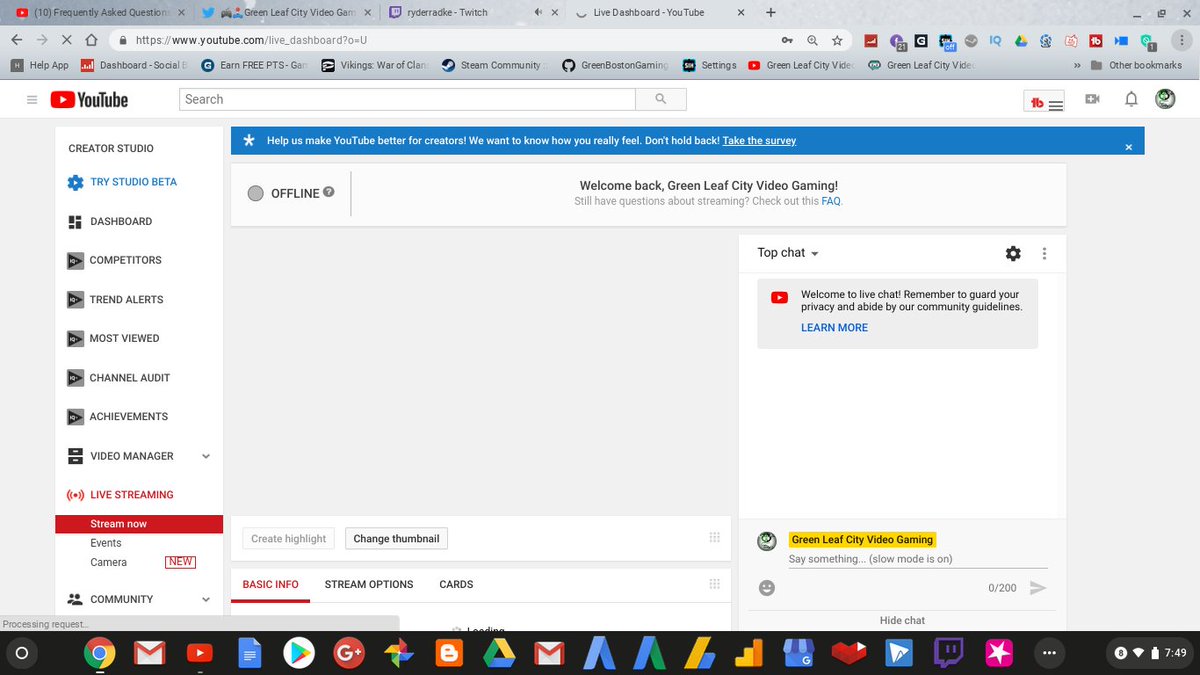The width and height of the screenshot is (1200, 675).
Task: Switch to the Stream Options tab
Action: click(x=369, y=584)
